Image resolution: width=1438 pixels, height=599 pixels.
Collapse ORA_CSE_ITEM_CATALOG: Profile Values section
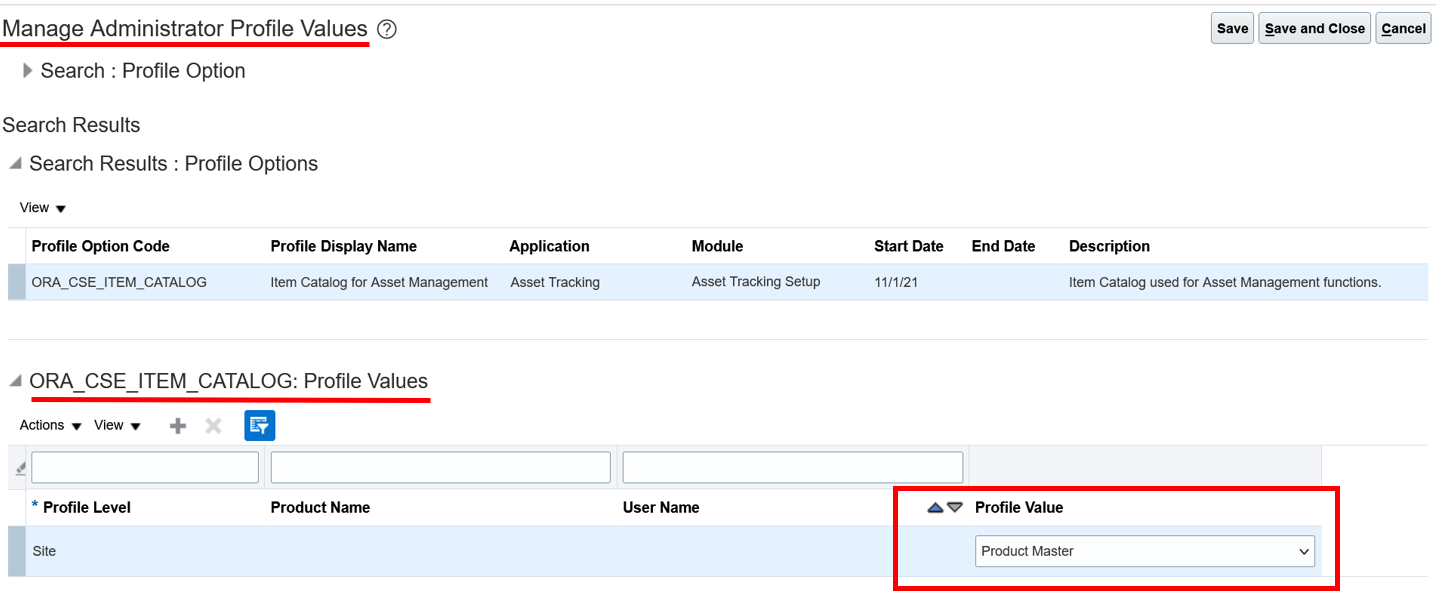click(x=15, y=381)
